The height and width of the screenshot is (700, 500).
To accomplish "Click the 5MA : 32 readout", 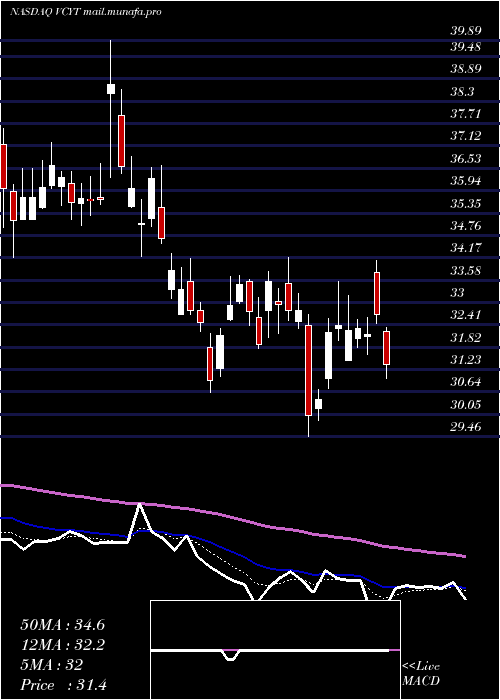I will 51,665.
